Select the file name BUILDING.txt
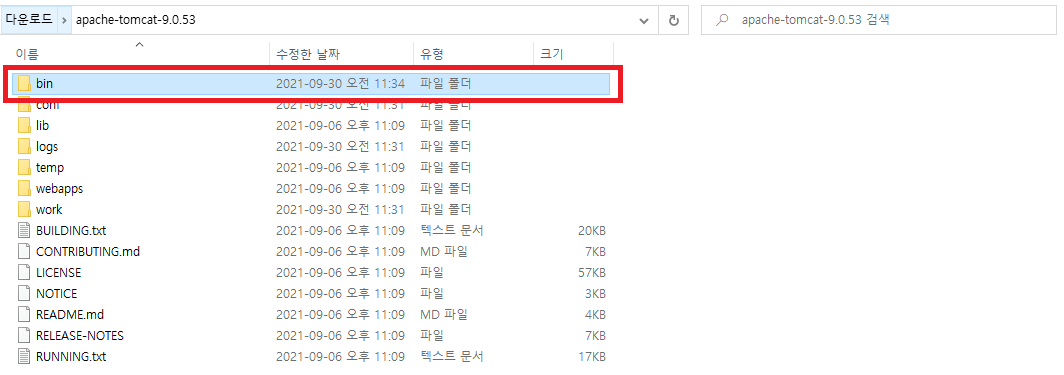Image resolution: width=1064 pixels, height=375 pixels. coord(71,231)
